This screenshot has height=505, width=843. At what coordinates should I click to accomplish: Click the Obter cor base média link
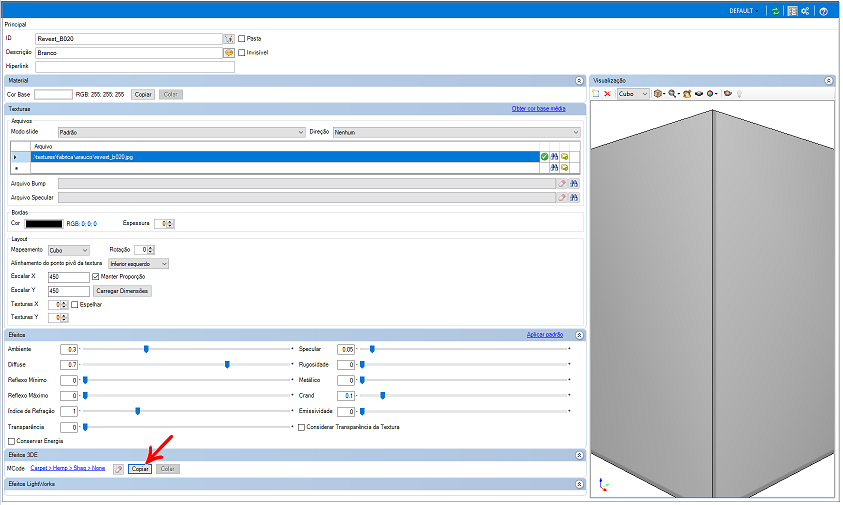point(539,108)
